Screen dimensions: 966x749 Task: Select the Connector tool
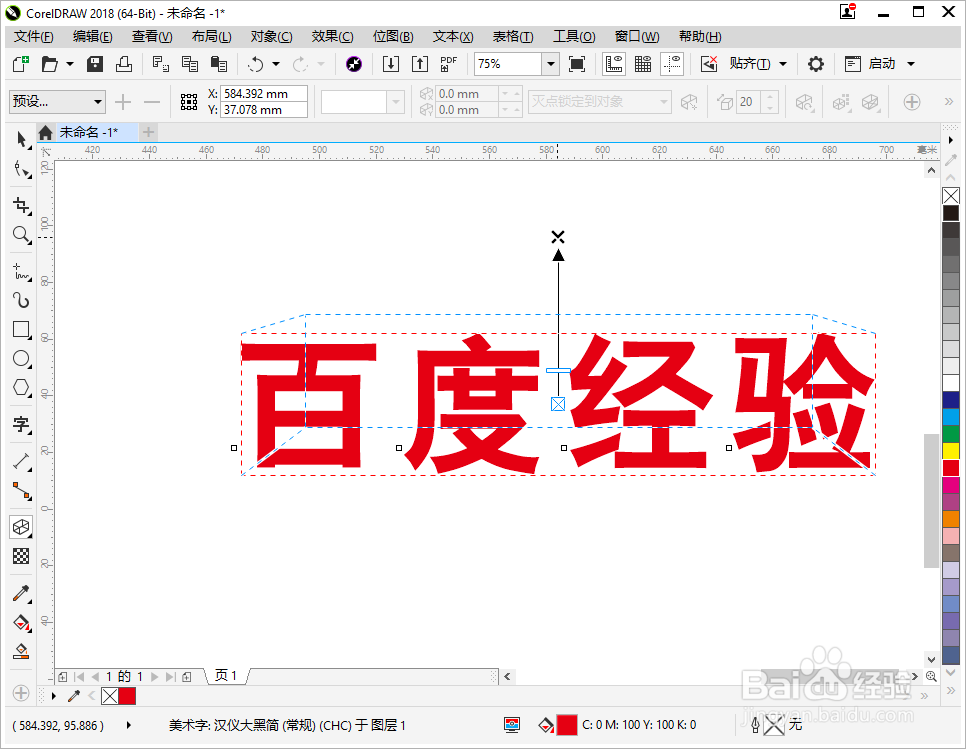coord(22,490)
